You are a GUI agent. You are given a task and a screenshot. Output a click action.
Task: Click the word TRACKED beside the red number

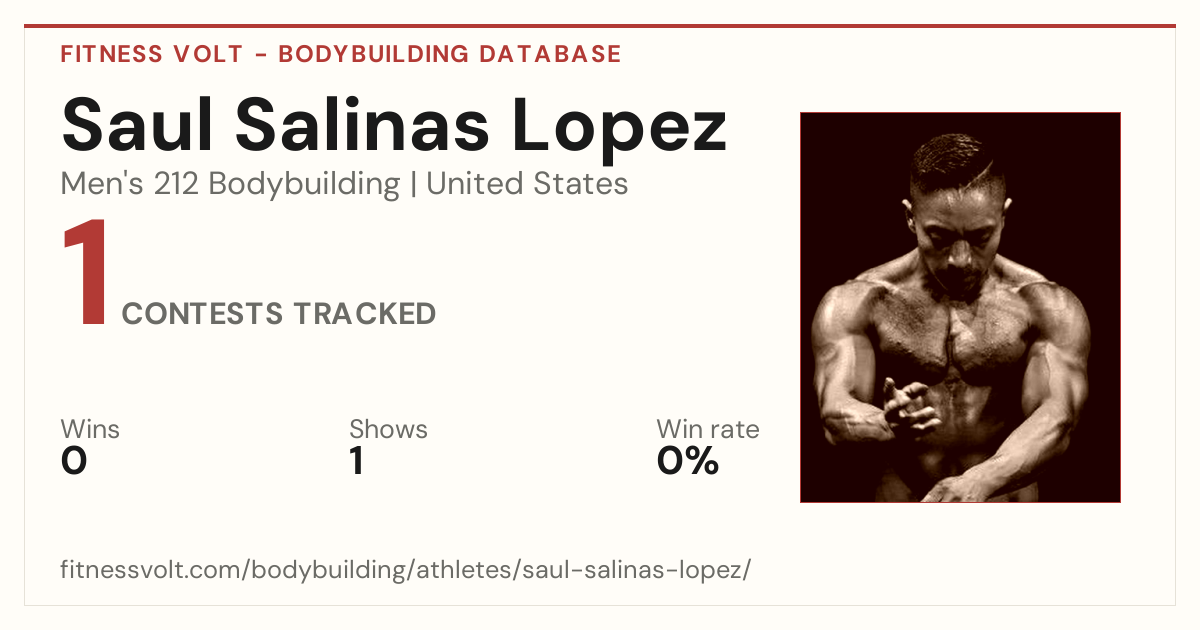click(364, 314)
